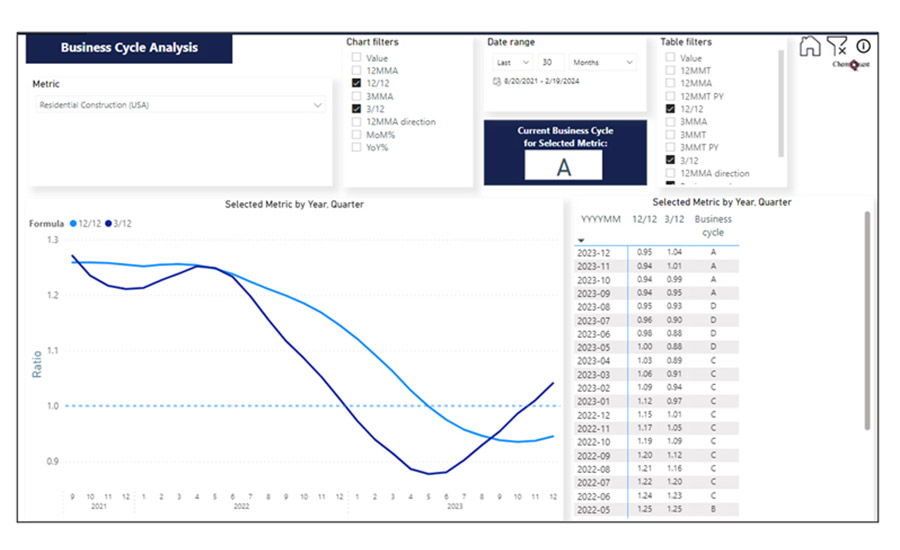Click the clear filters funnel icon
This screenshot has height=550, width=900.
click(837, 46)
